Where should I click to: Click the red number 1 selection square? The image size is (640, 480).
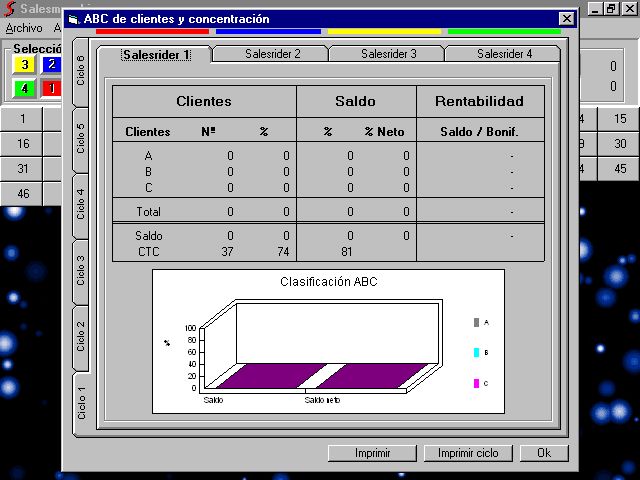[50, 89]
